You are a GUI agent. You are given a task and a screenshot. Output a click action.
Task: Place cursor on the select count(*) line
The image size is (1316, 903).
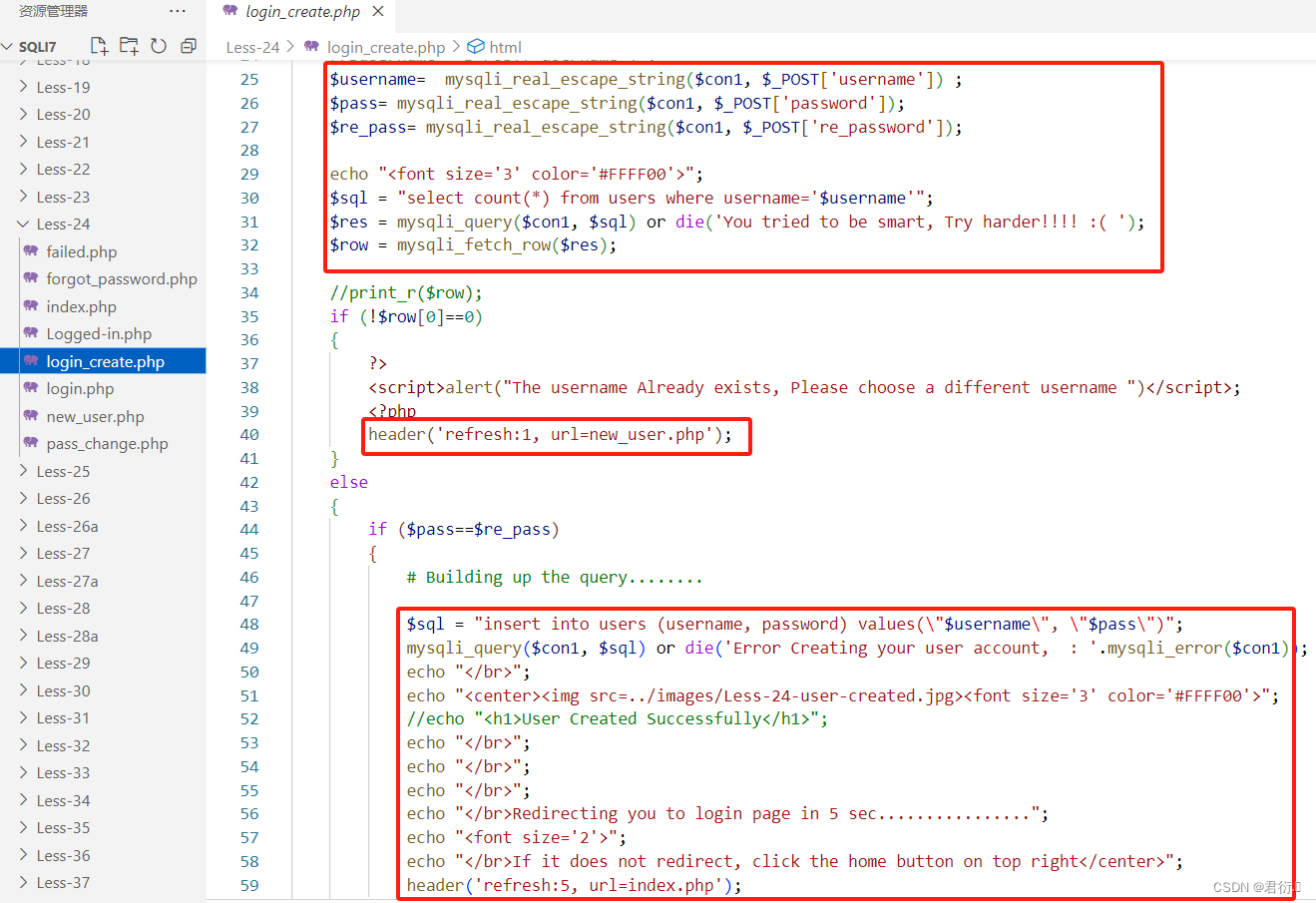632,198
